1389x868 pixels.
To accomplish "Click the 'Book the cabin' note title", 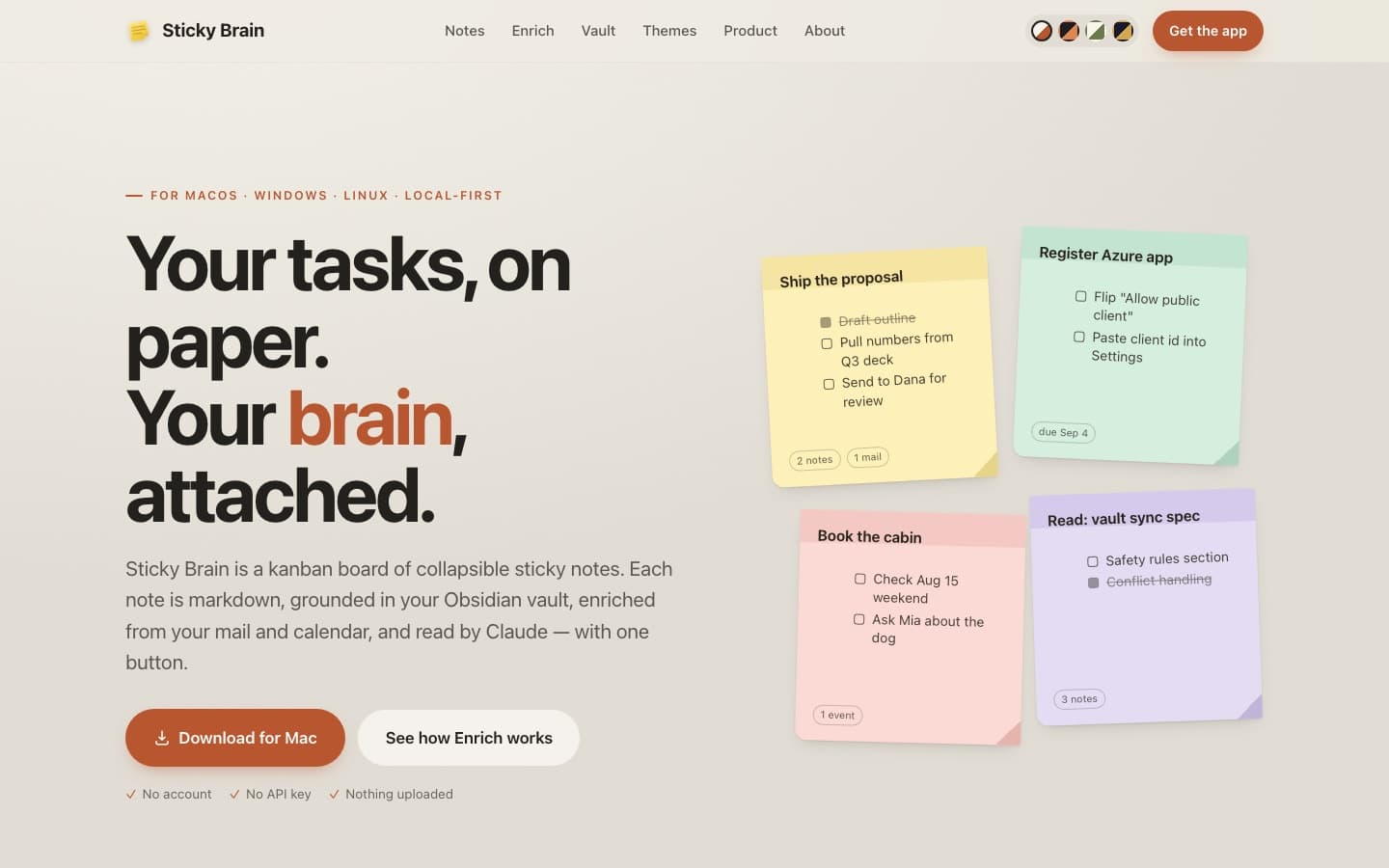I will 869,536.
